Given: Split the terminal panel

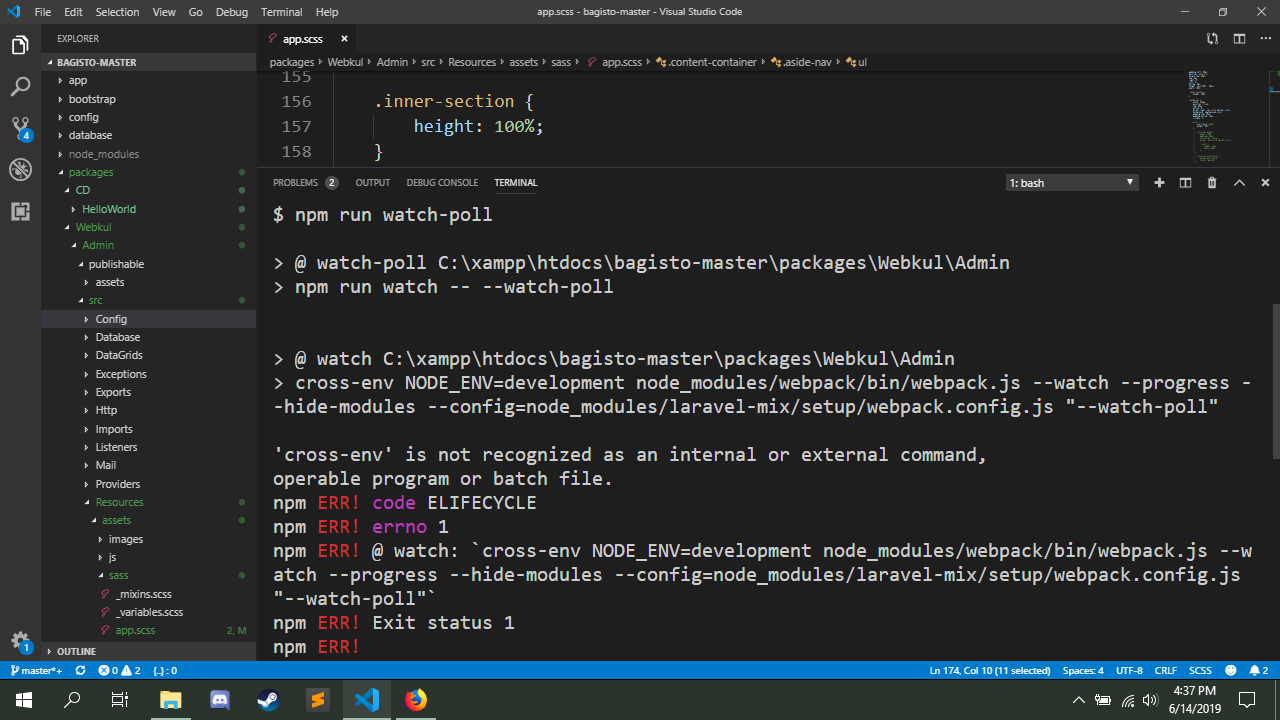Looking at the screenshot, I should tap(1185, 183).
